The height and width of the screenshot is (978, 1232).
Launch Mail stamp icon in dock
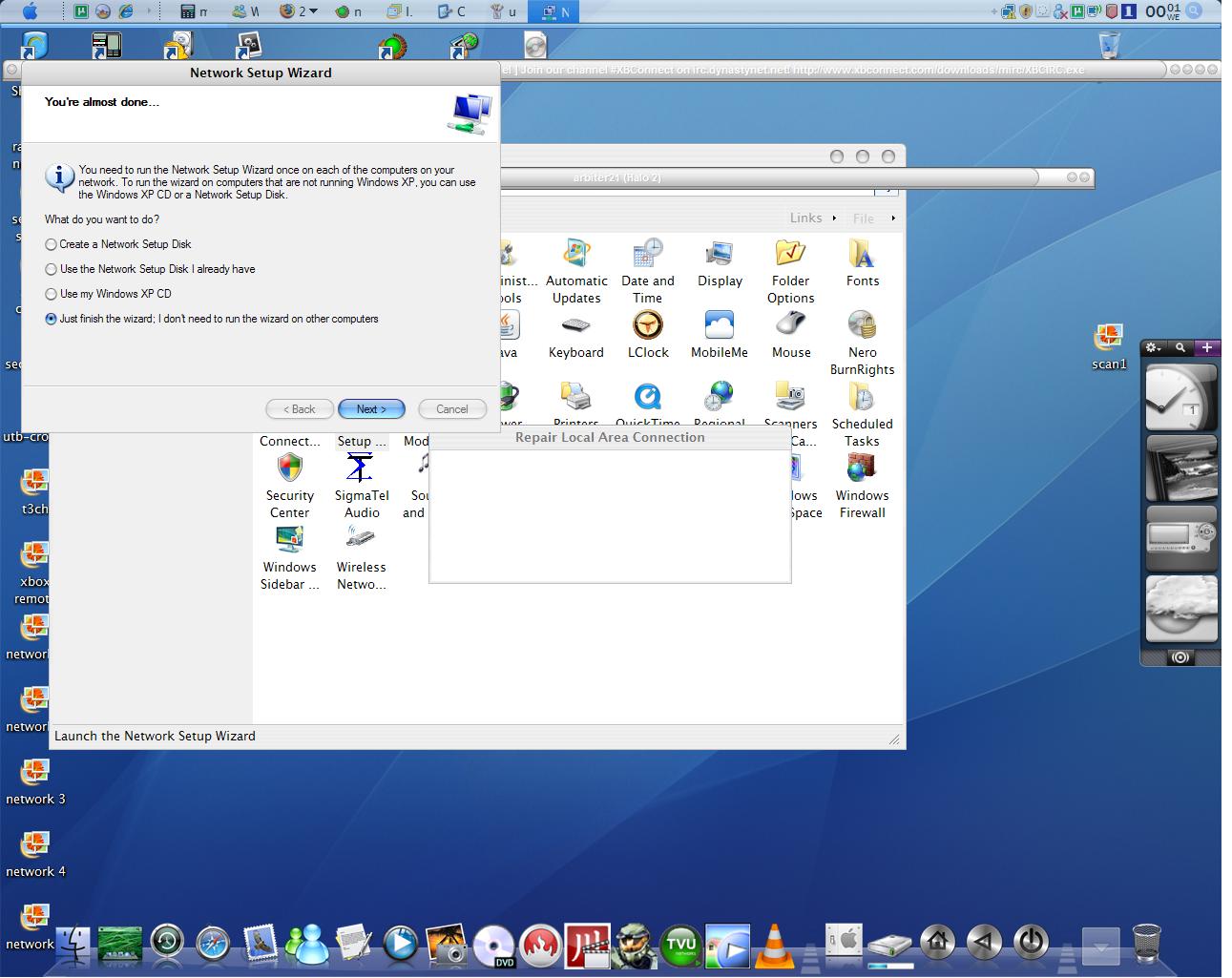tap(260, 945)
